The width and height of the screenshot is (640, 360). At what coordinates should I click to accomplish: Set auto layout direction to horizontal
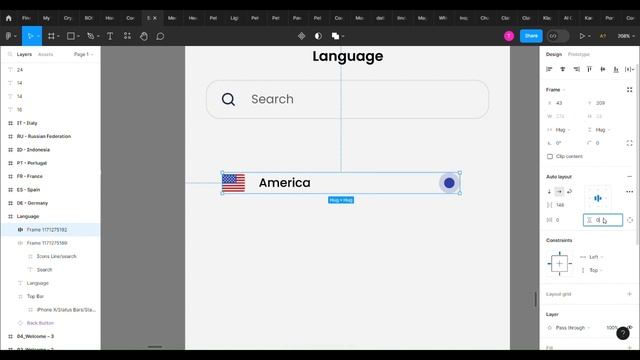559,191
